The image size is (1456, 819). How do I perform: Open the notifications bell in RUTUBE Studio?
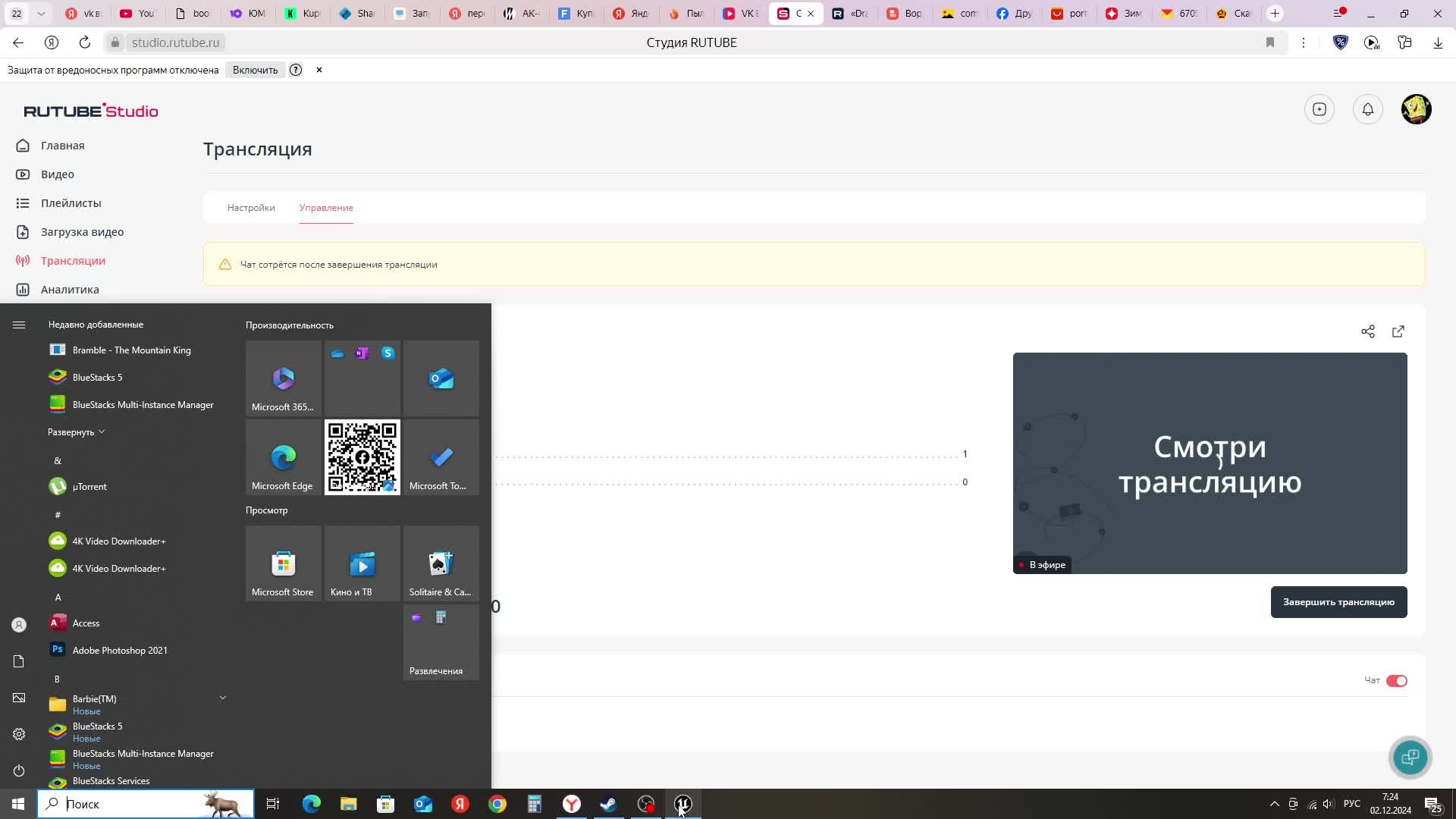pos(1368,109)
